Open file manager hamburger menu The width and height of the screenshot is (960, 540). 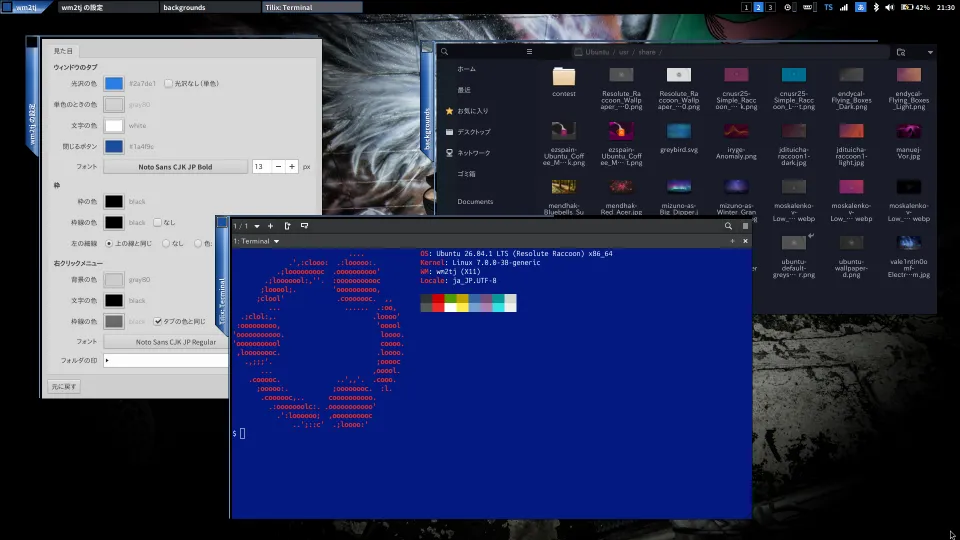tap(530, 52)
